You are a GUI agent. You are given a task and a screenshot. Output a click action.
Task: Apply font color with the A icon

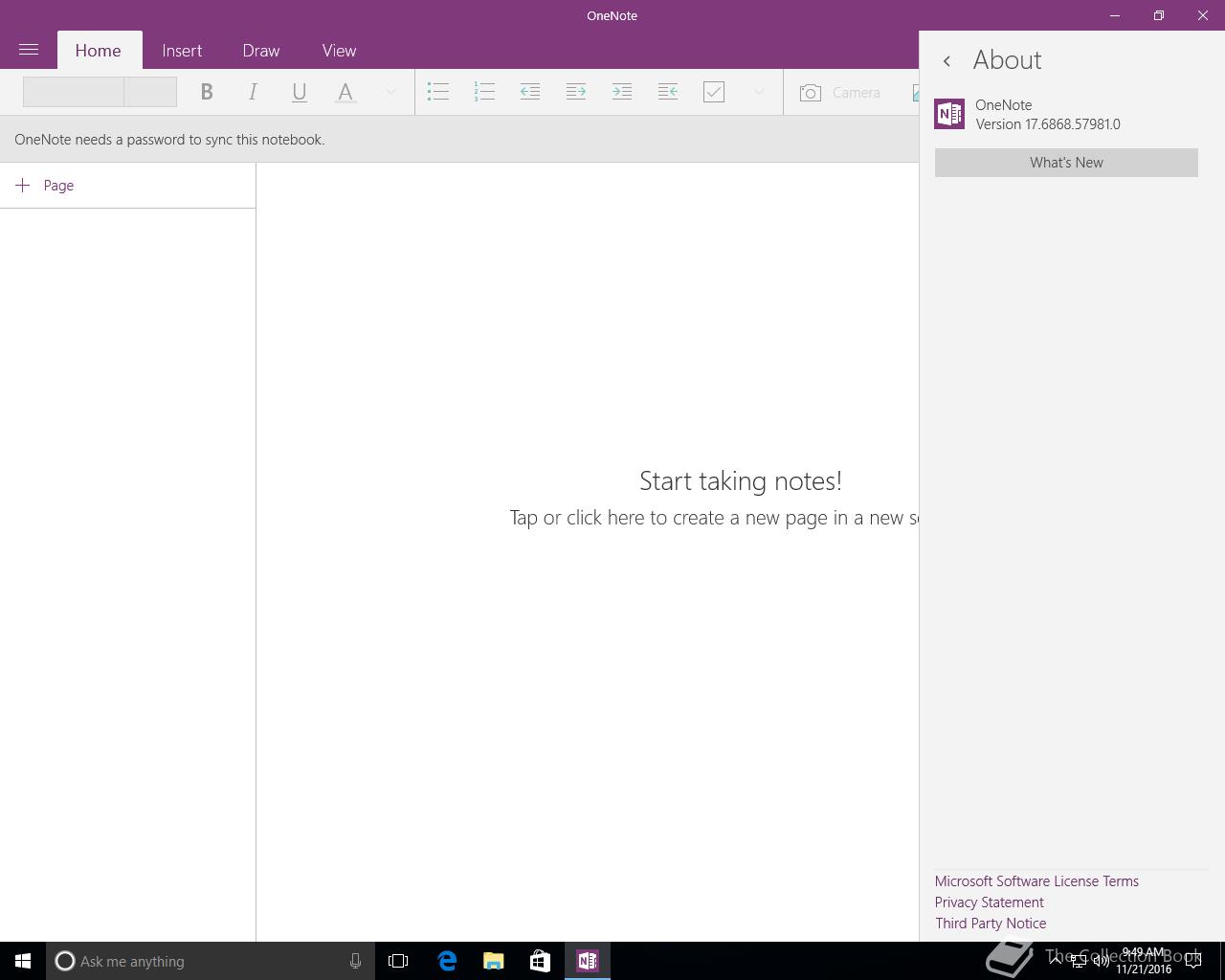coord(345,92)
